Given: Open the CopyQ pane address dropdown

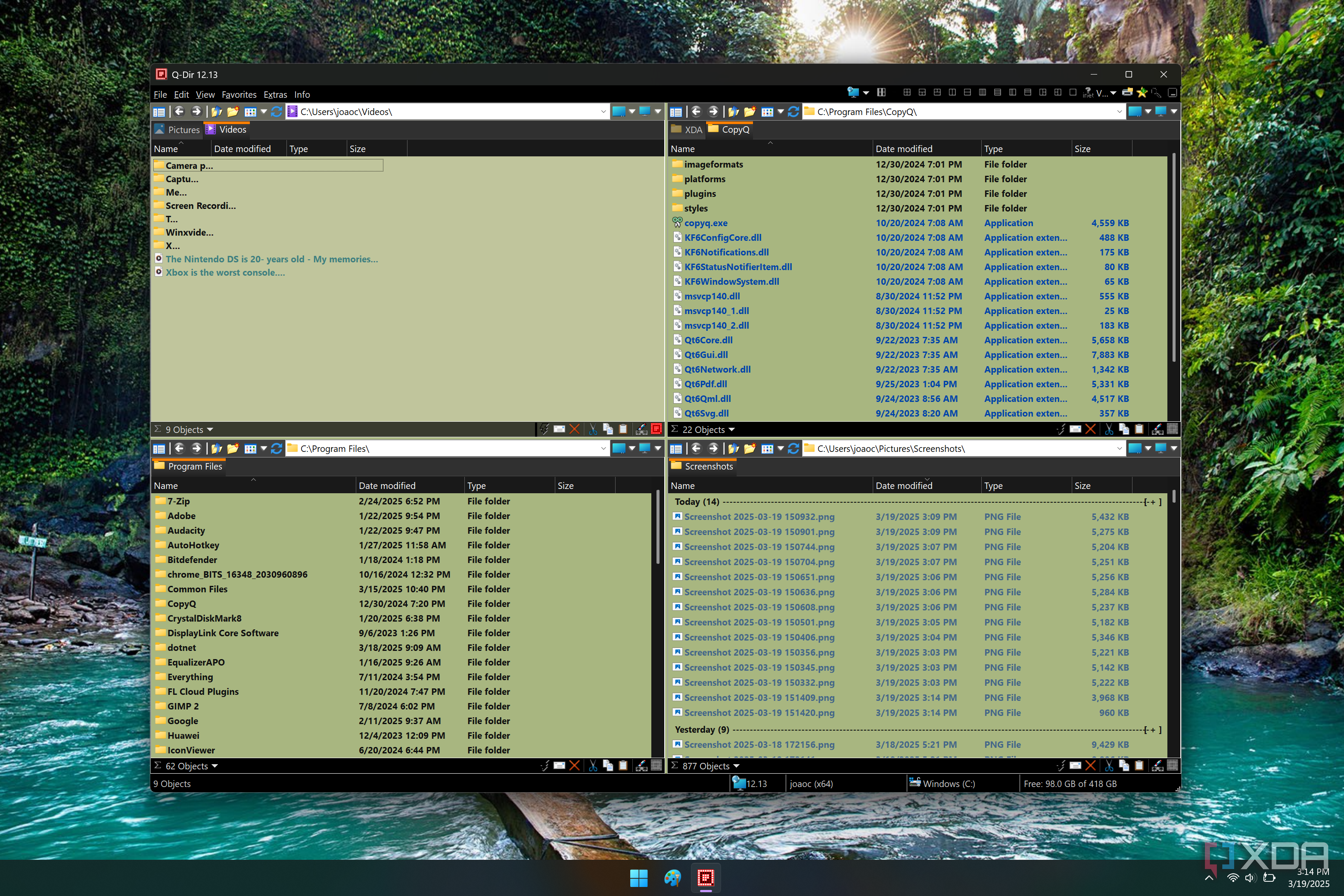Looking at the screenshot, I should [1120, 112].
